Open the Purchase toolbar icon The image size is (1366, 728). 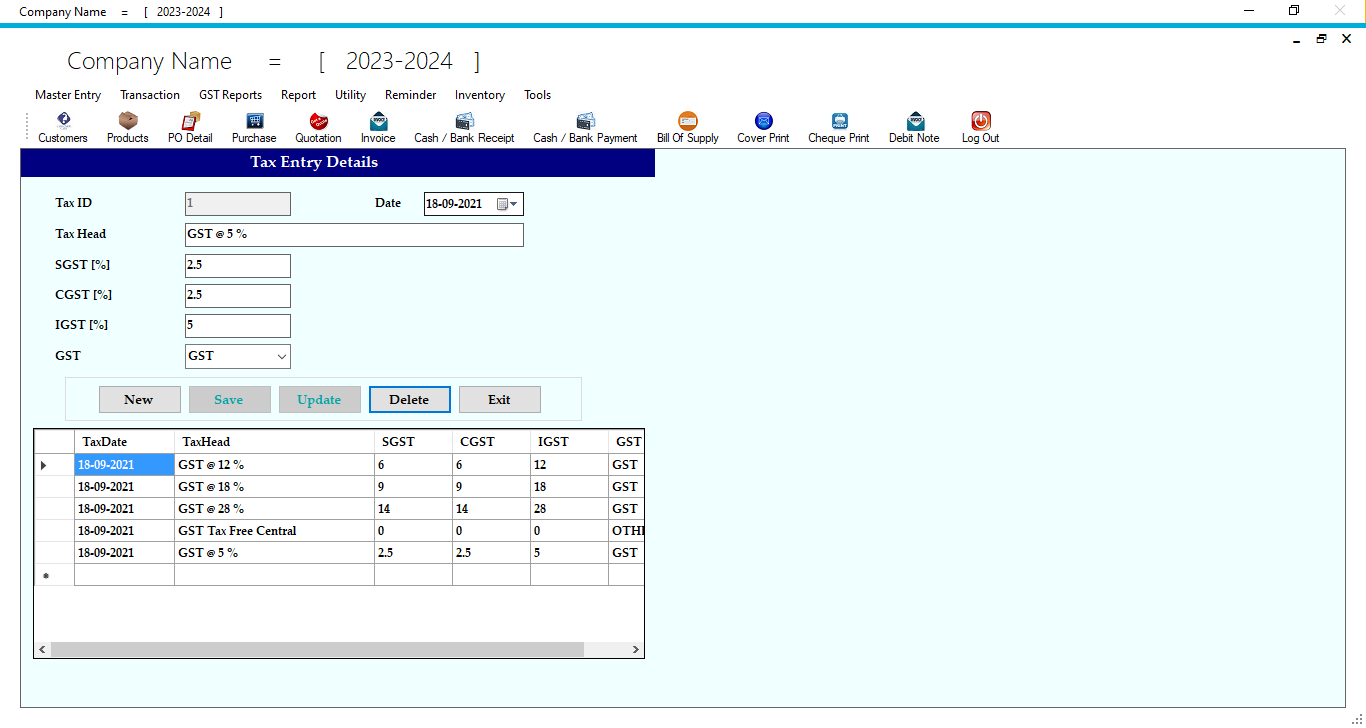(254, 128)
